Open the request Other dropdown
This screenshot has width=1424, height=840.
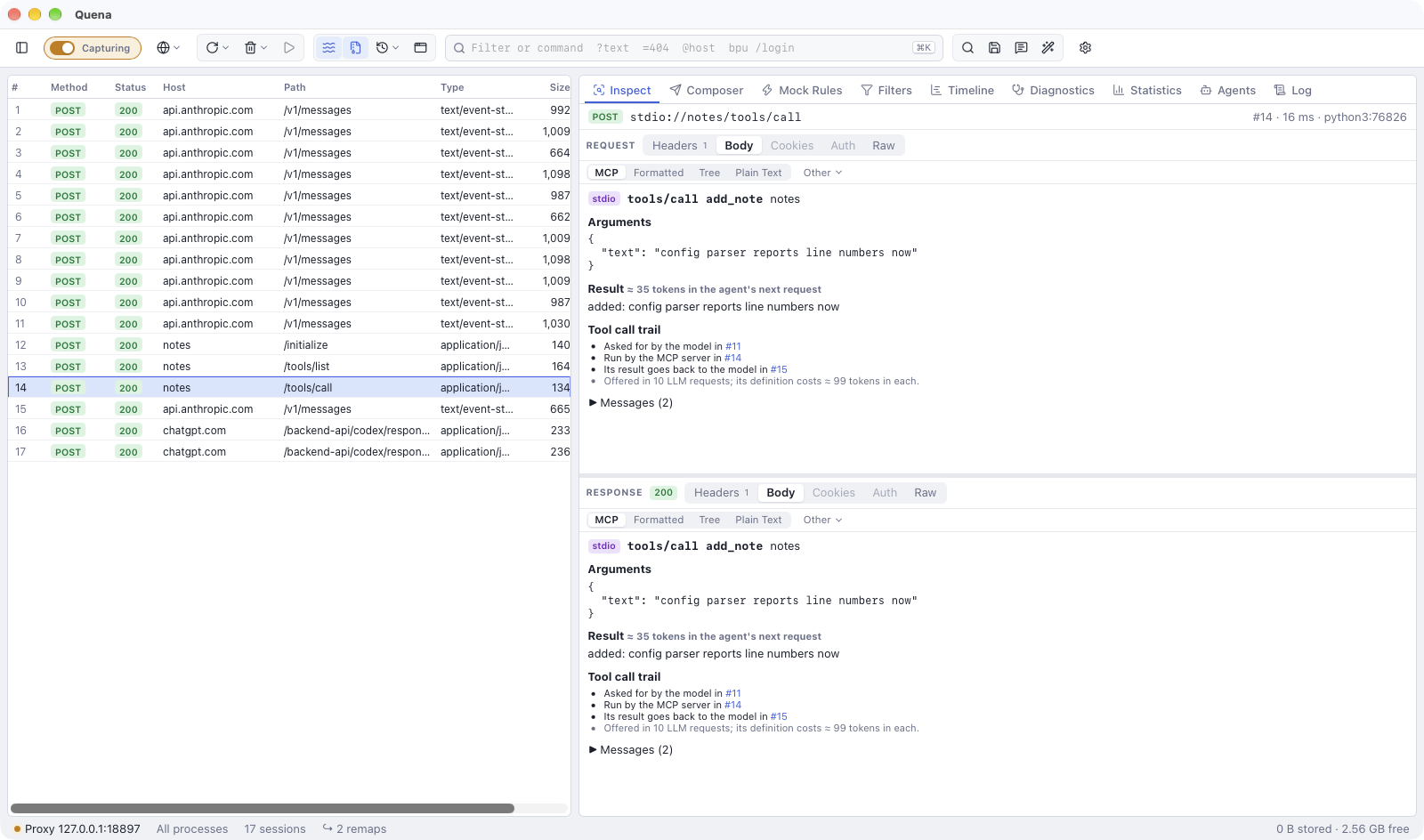point(822,173)
